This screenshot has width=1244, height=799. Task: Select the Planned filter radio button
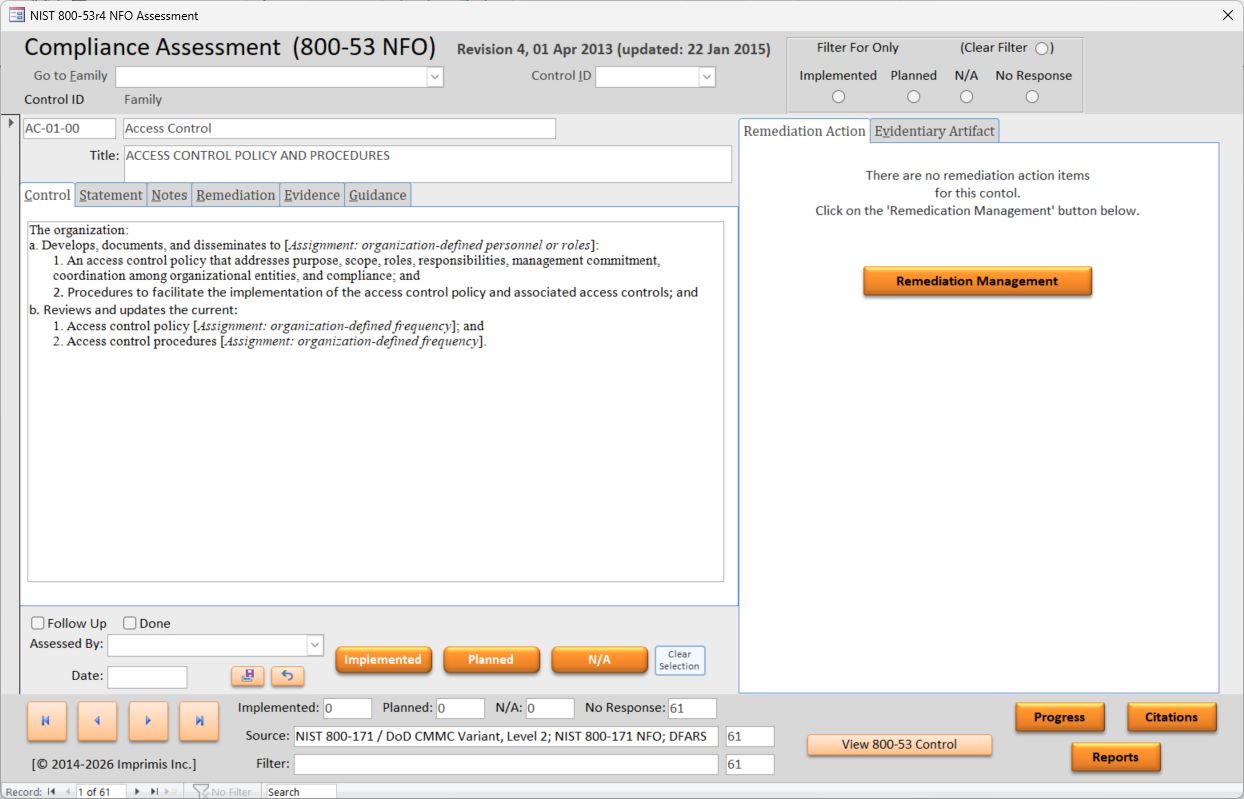pos(913,97)
